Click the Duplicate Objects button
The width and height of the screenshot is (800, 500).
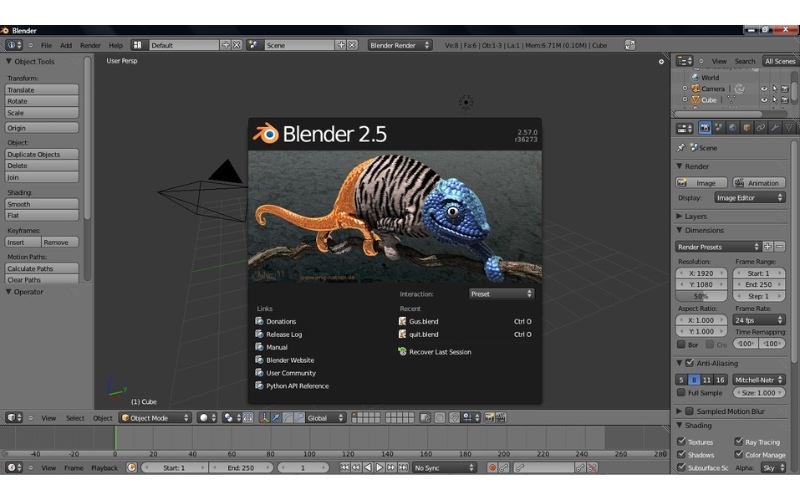42,154
